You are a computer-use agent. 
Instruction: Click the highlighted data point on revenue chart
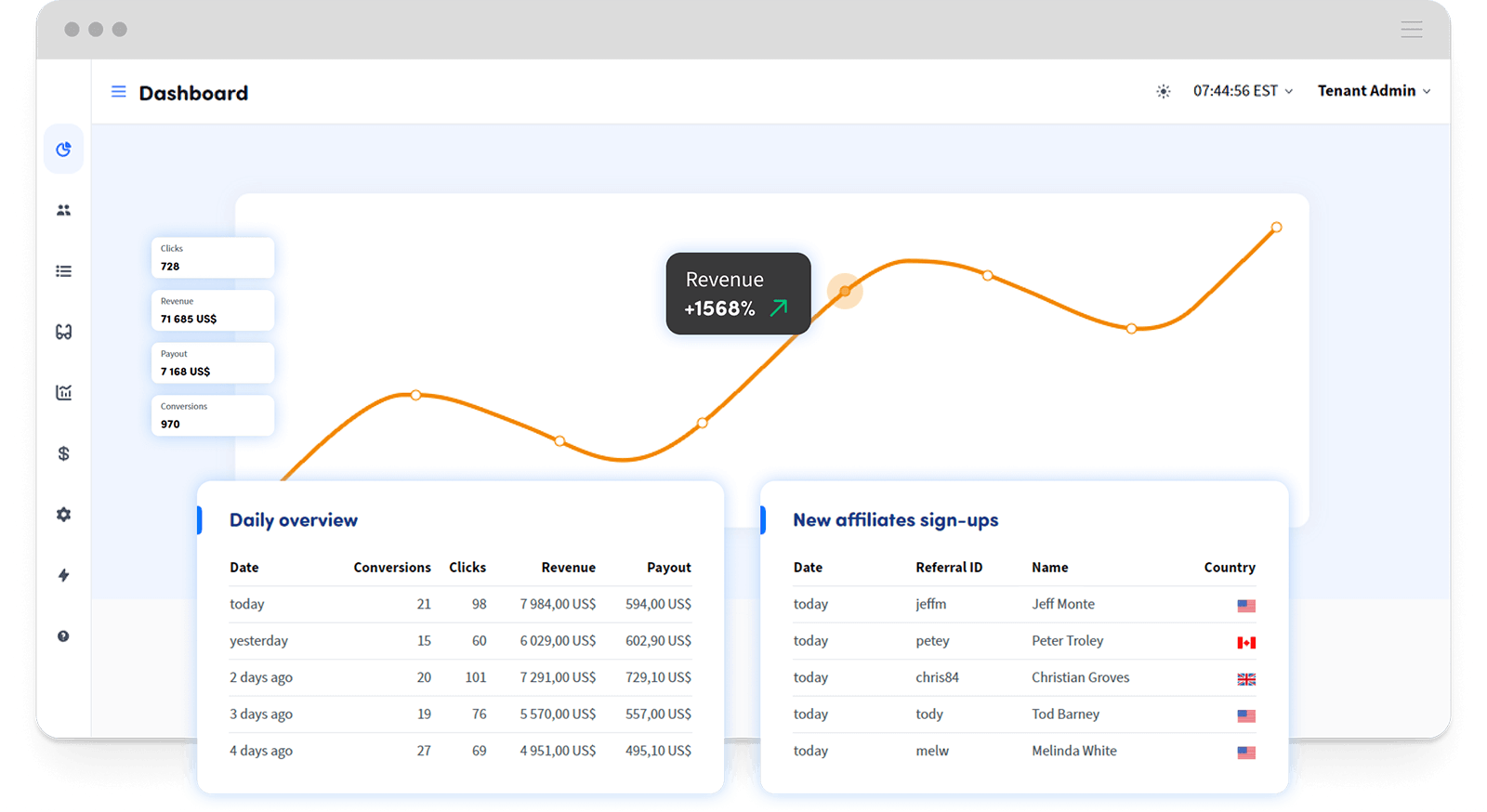pyautogui.click(x=845, y=292)
